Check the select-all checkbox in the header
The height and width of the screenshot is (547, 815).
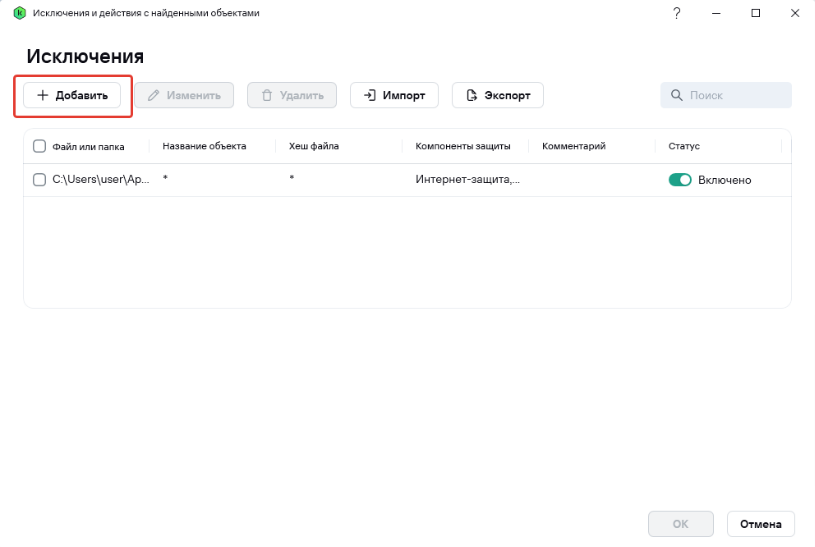(40, 146)
